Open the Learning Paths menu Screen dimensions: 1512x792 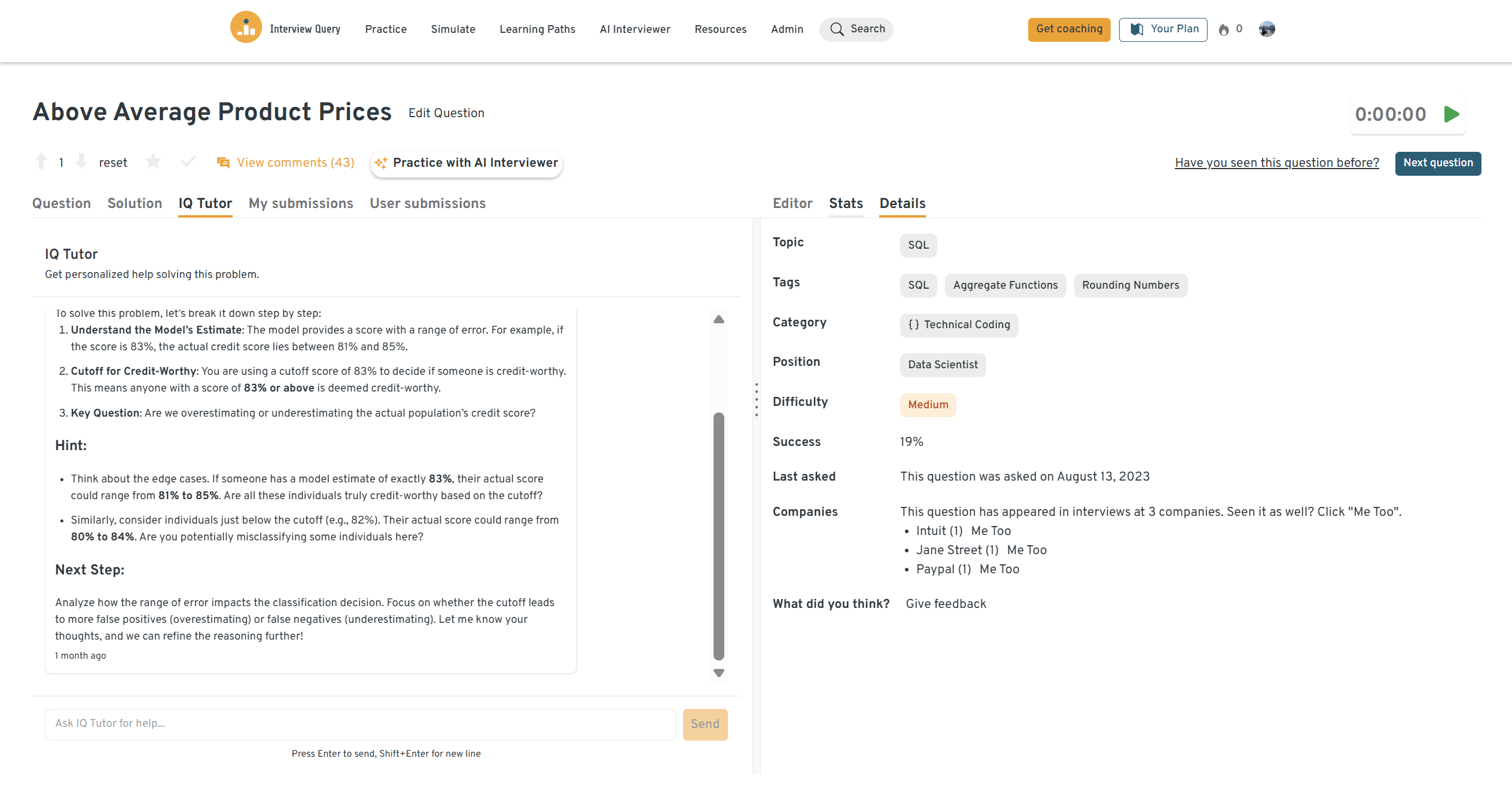pos(537,29)
